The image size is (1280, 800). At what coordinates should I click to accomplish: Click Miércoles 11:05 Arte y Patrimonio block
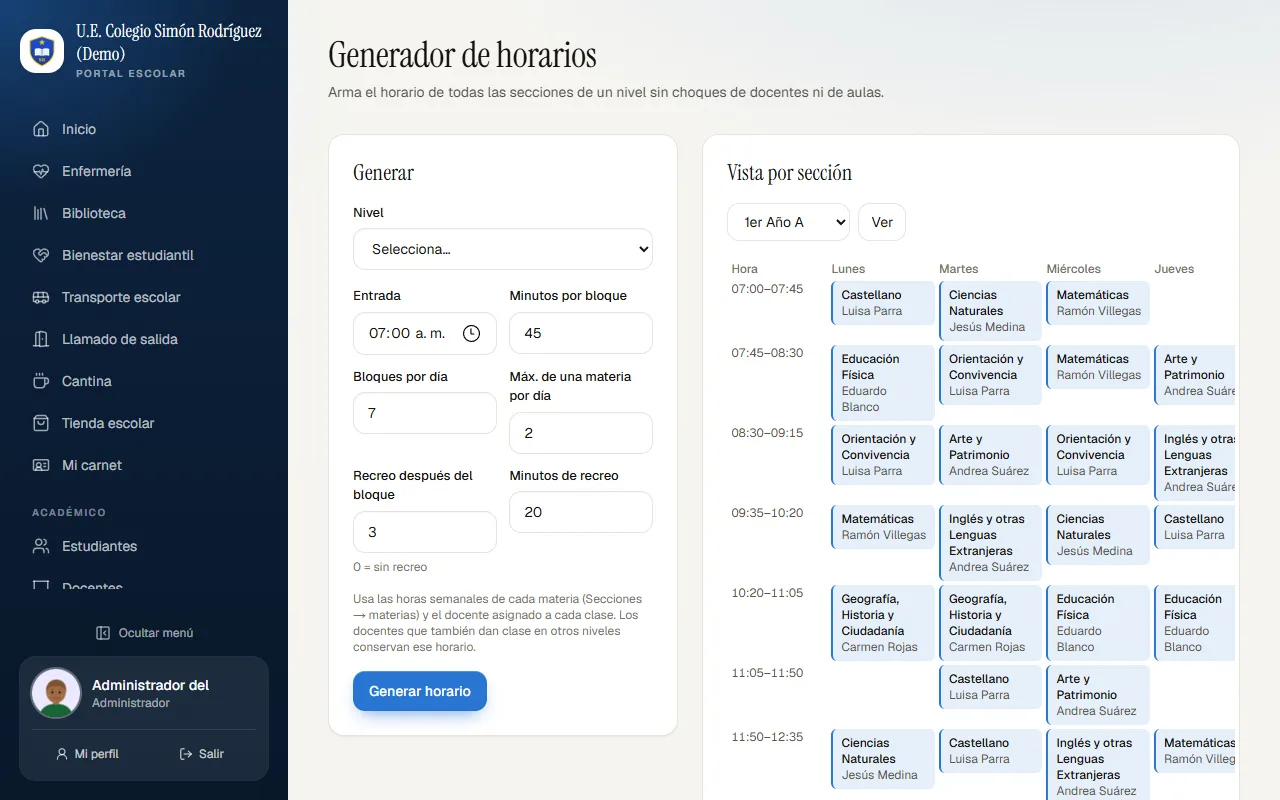click(1098, 695)
